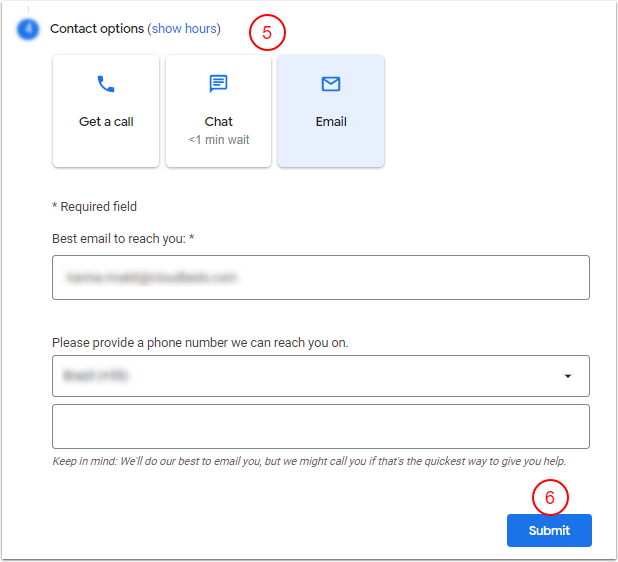Click the "<1 min wait" chat text
This screenshot has width=618, height=562.
click(218, 140)
